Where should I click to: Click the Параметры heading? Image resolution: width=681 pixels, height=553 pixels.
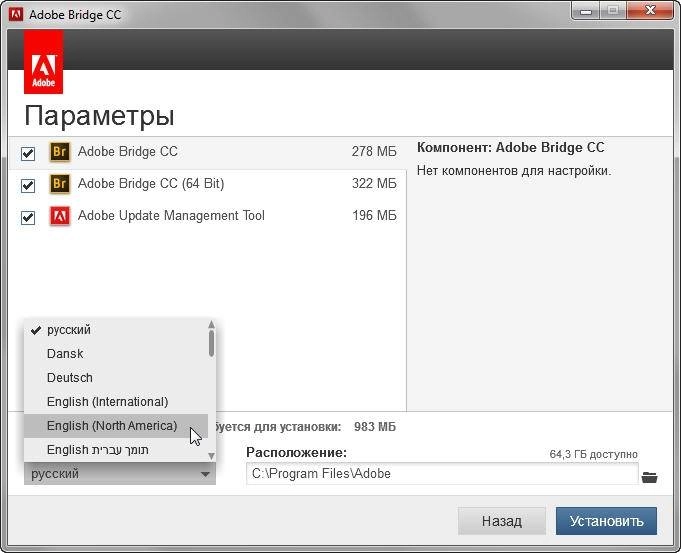click(99, 116)
